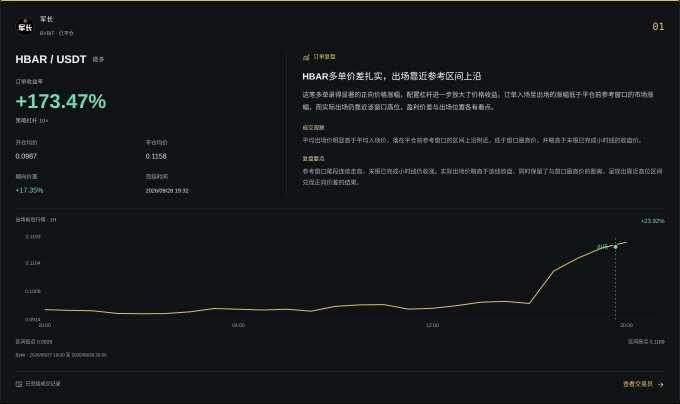
Task: Click the close price 0.1158
Action: 156,156
